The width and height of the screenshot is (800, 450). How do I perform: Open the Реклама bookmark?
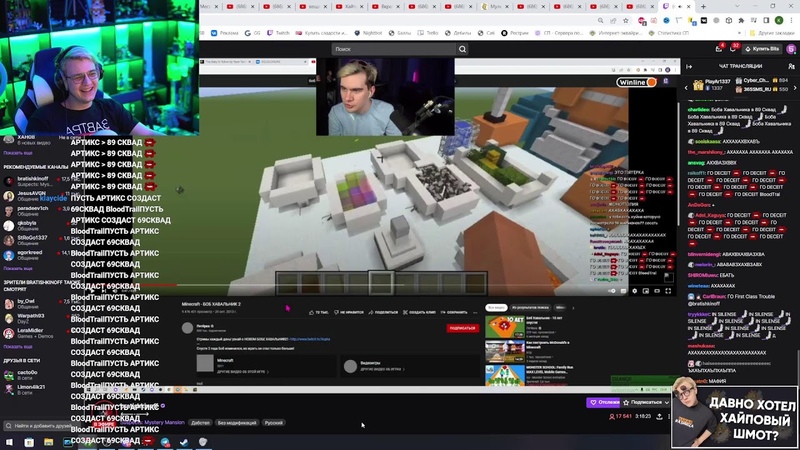click(x=225, y=33)
